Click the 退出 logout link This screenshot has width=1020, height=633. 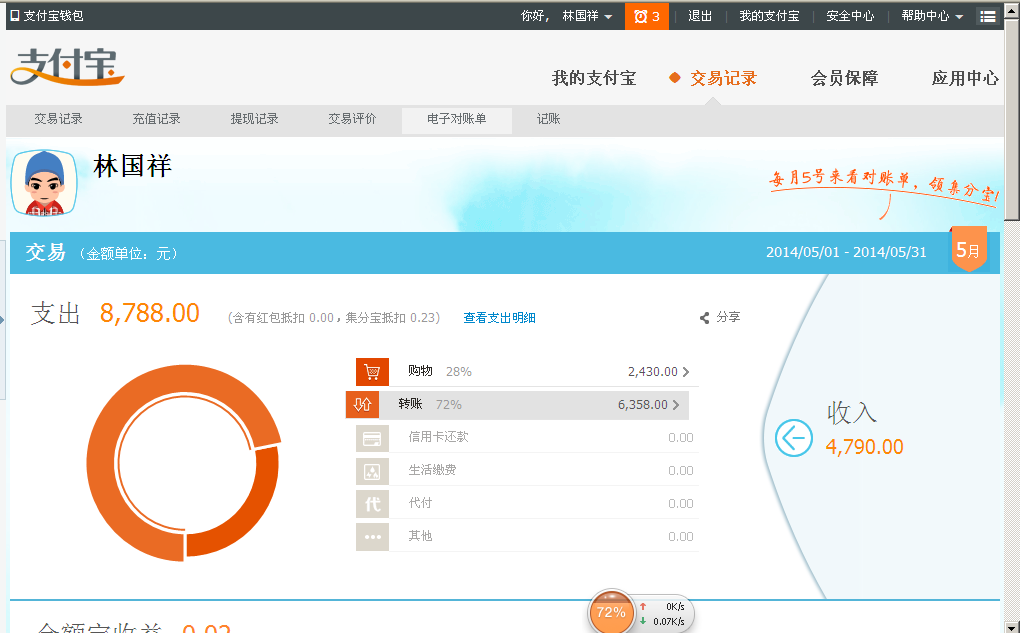700,16
